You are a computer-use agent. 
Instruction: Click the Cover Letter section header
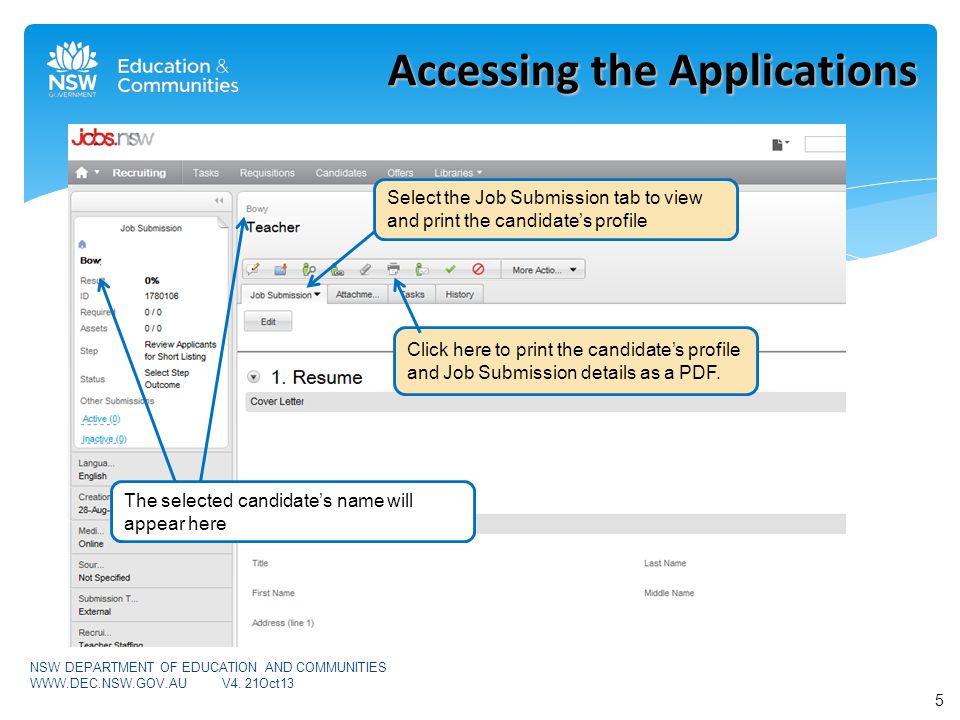545,402
